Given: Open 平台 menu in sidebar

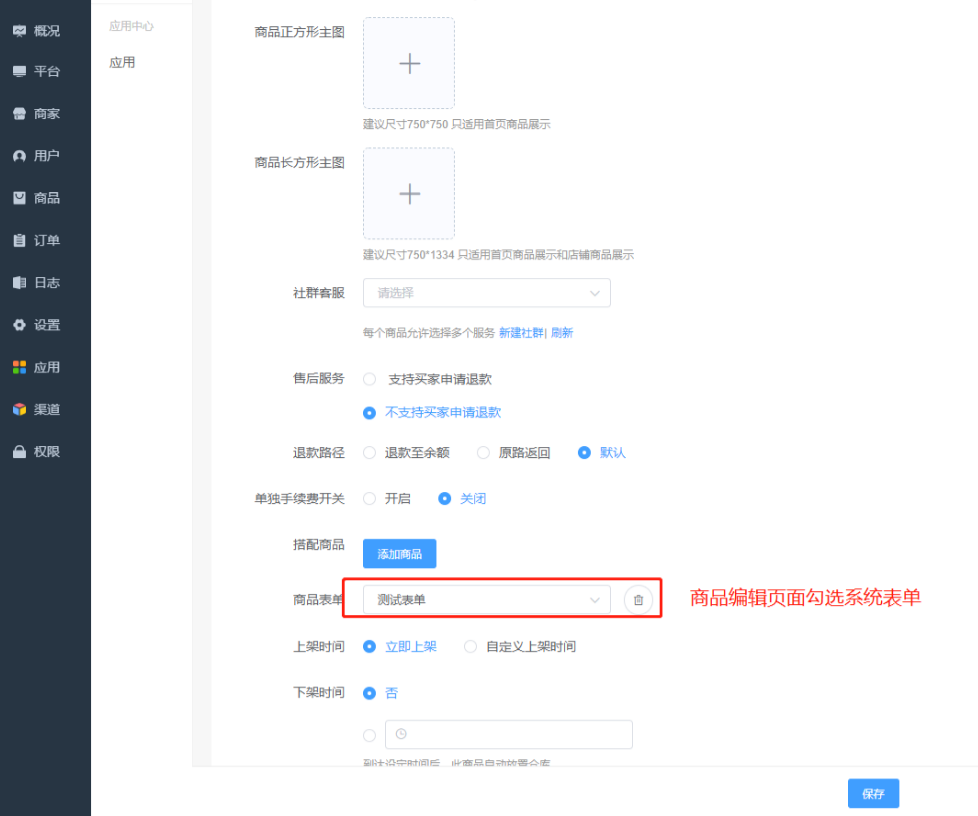Looking at the screenshot, I should tap(45, 71).
